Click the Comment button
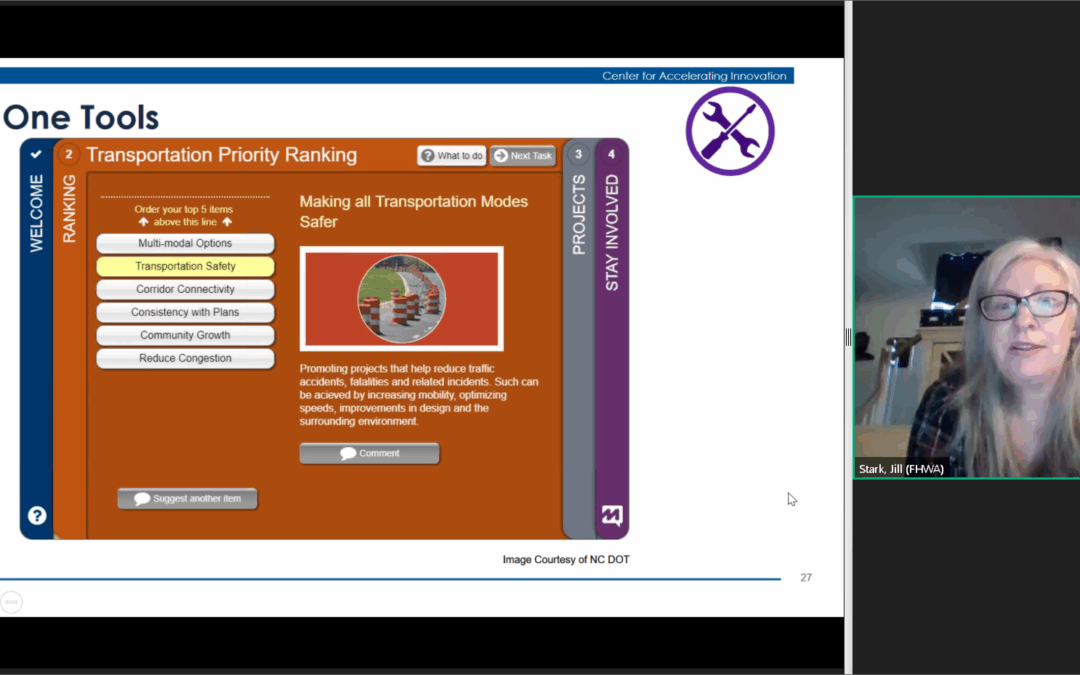The height and width of the screenshot is (675, 1080). click(x=369, y=453)
